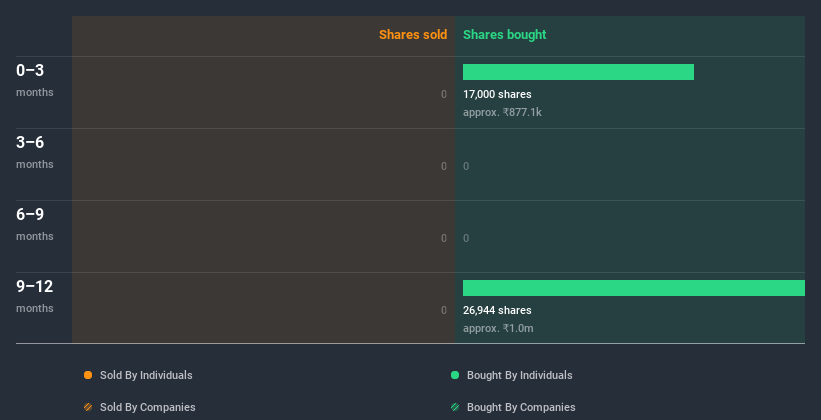Click the Bought By Individuals legend text

(x=519, y=375)
